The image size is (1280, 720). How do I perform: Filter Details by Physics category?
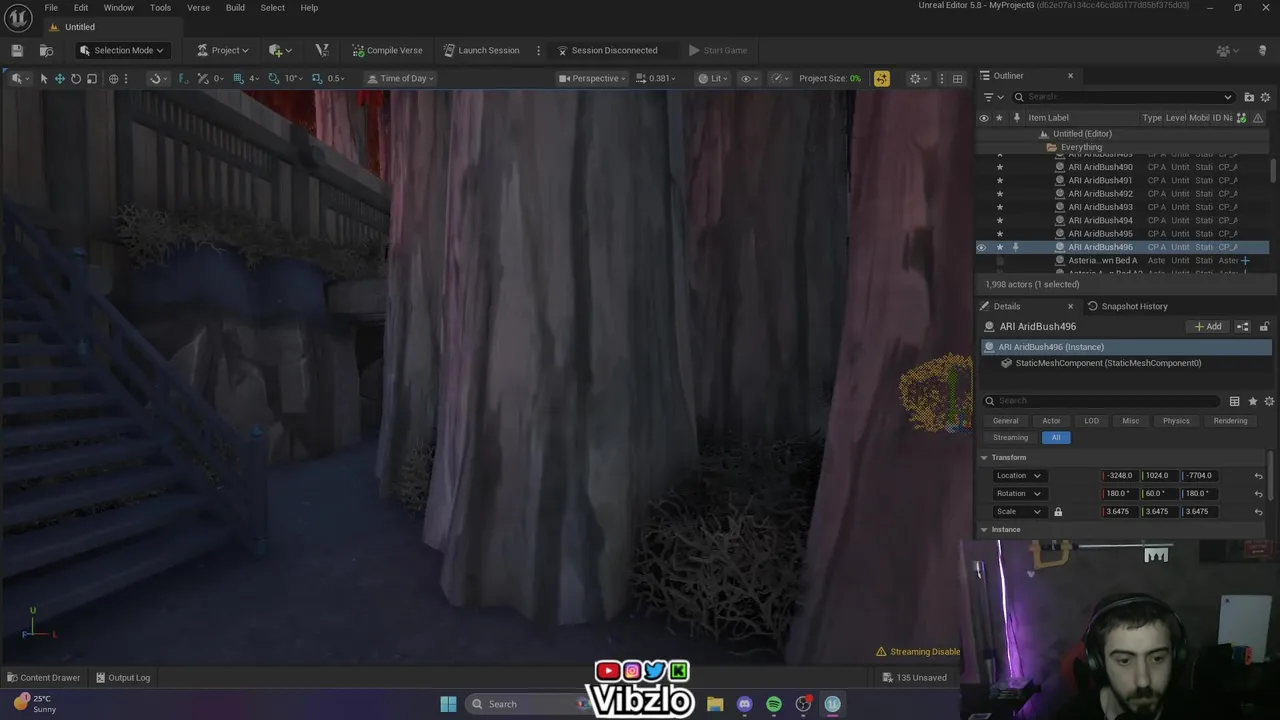click(x=1176, y=421)
